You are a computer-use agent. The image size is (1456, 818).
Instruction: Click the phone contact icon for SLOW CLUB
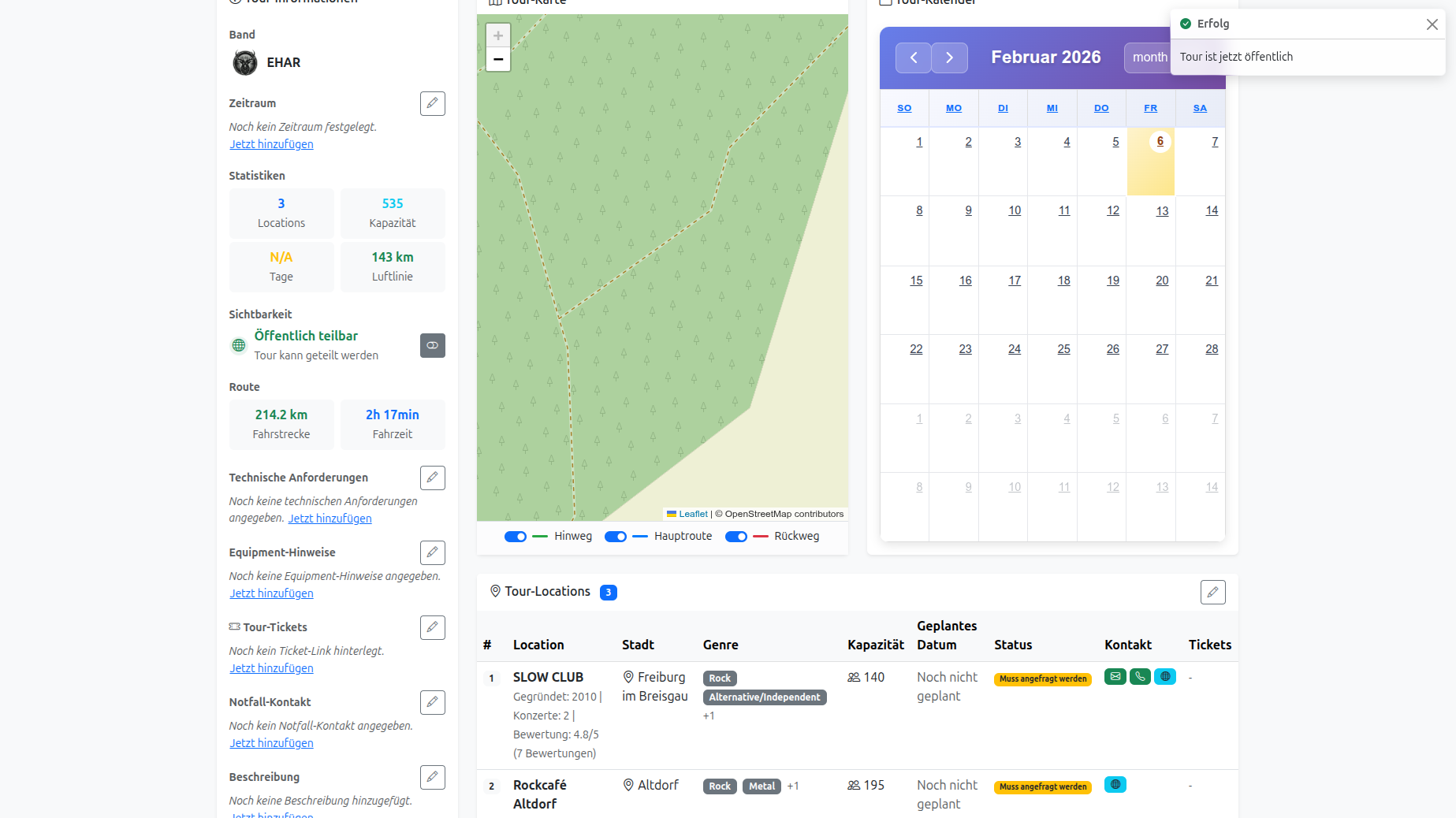1140,676
